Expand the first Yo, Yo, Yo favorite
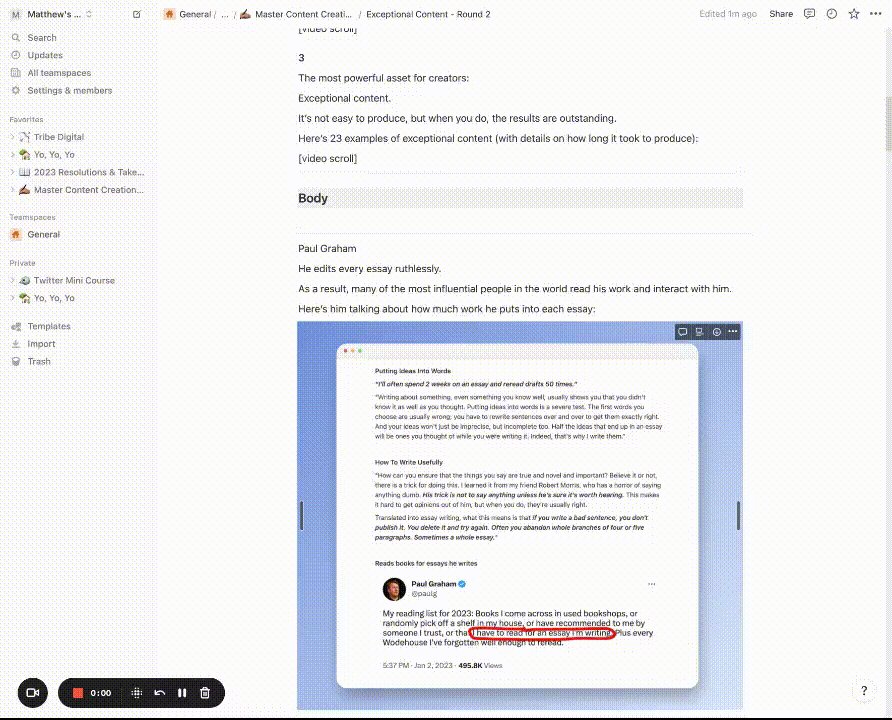 point(13,155)
